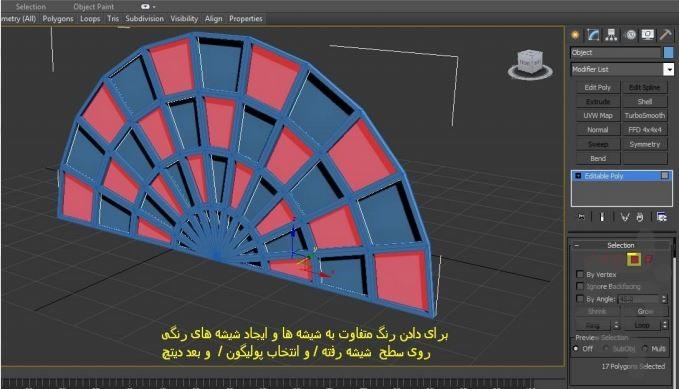Click the Make Unique icon

coord(624,217)
